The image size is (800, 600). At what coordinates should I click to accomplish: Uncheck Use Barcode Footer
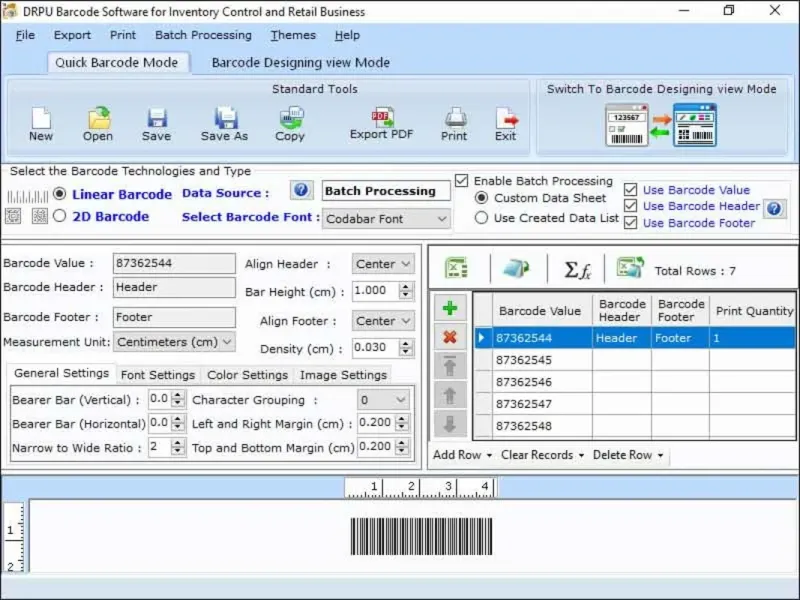(630, 223)
